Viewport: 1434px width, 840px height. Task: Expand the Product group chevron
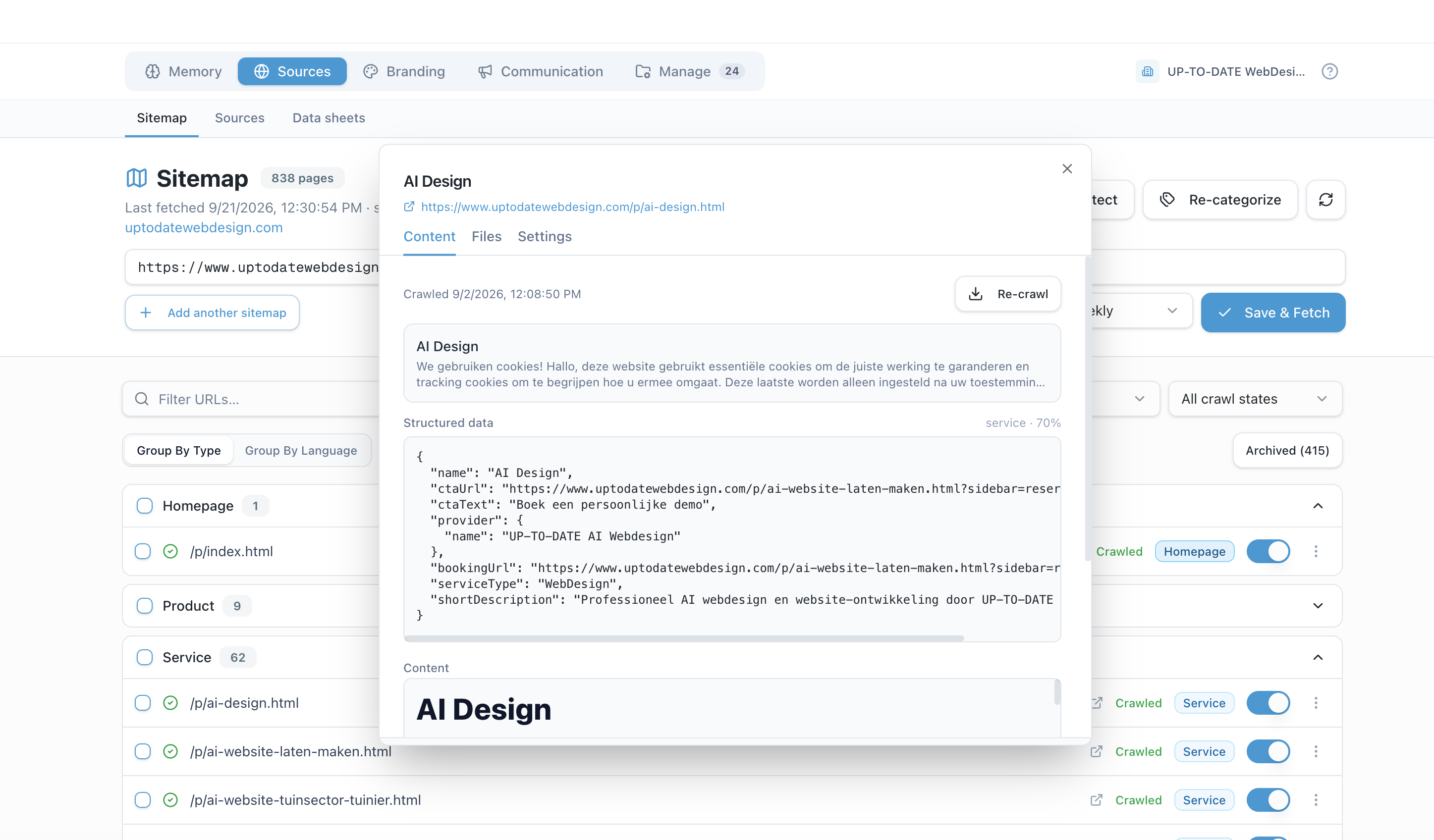pos(1318,606)
